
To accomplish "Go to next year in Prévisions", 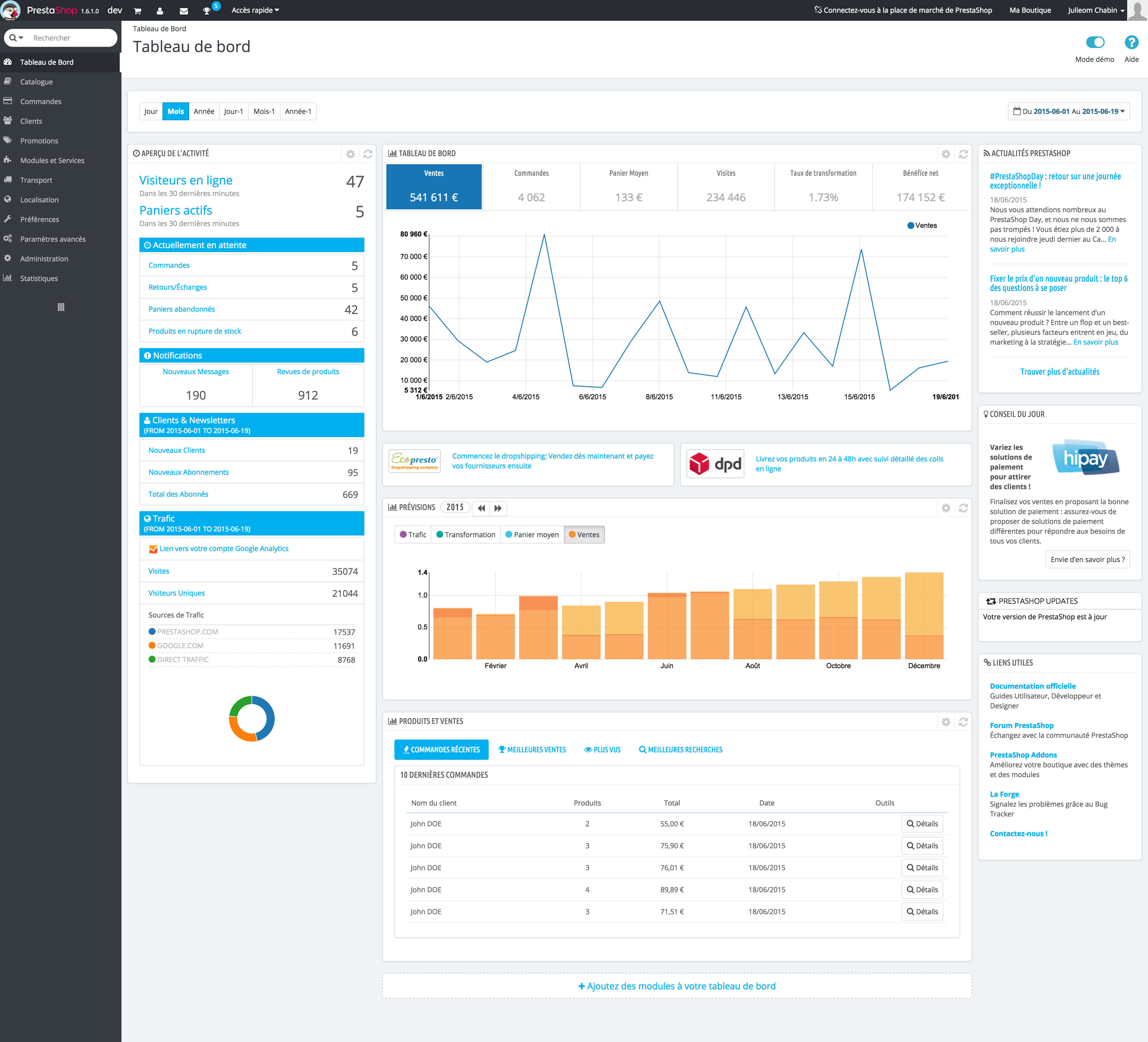I will [x=498, y=508].
